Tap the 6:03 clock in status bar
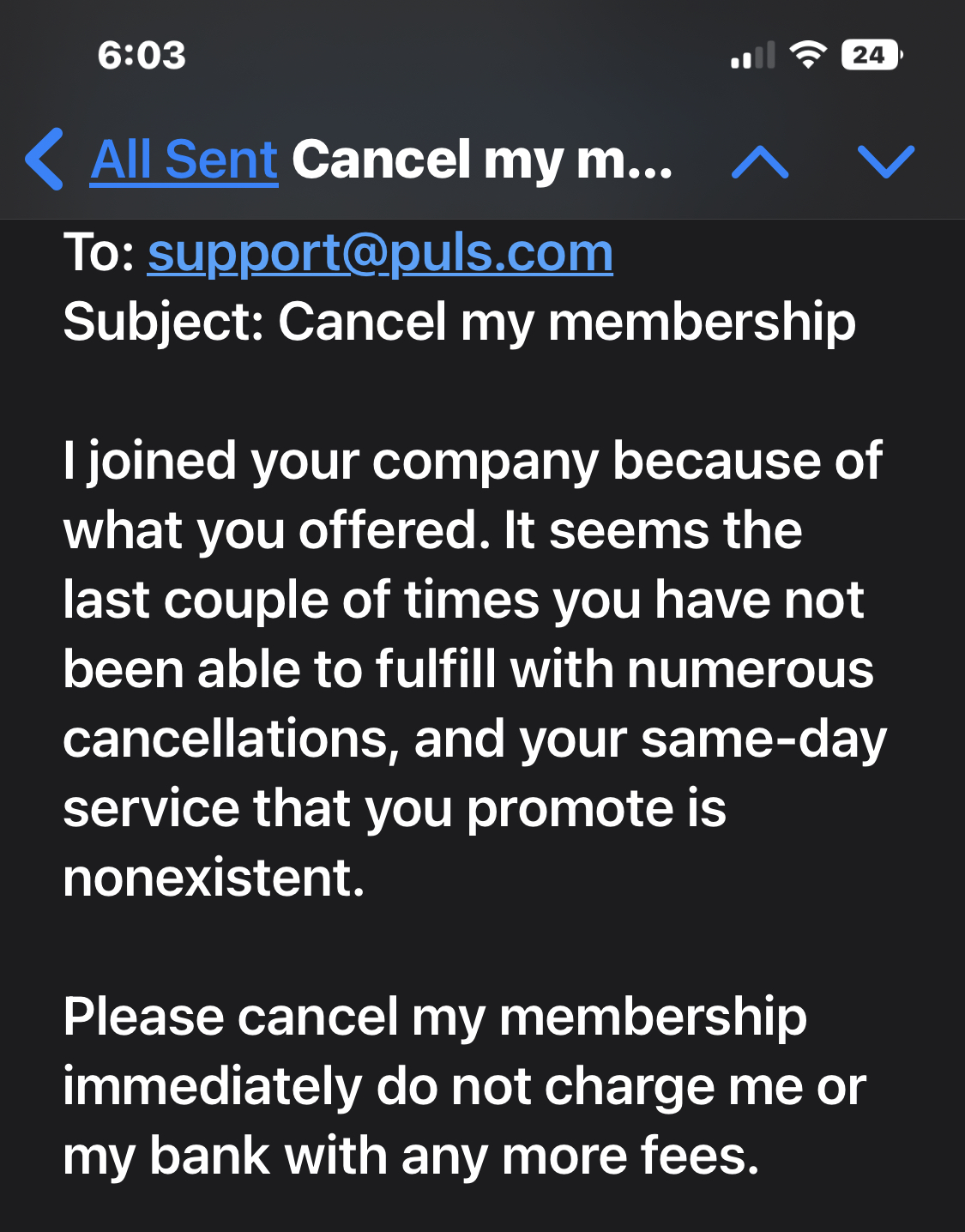The height and width of the screenshot is (1232, 965). tap(142, 56)
